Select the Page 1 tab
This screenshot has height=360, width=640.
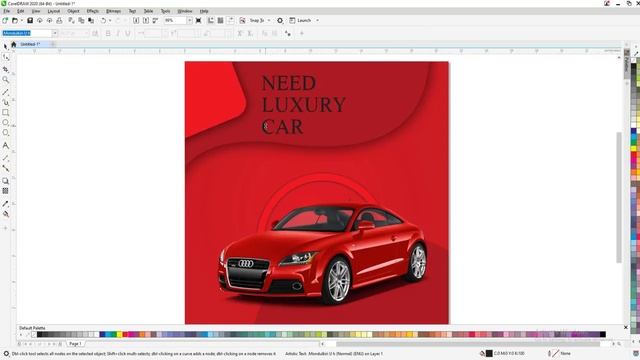[75, 344]
